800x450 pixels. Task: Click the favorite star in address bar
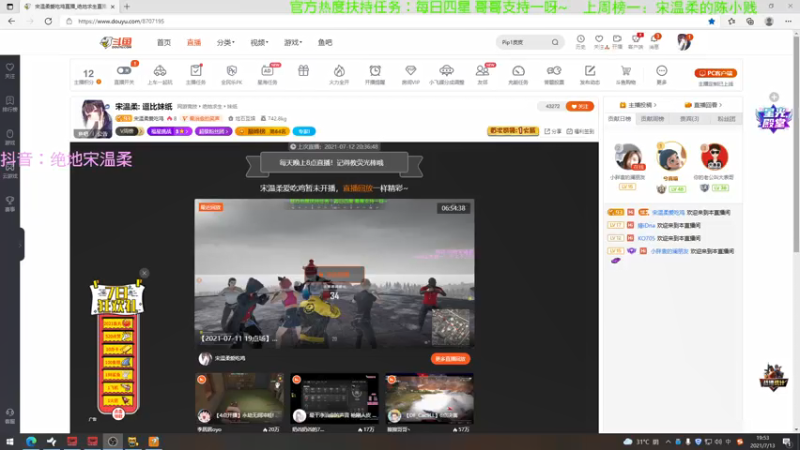click(711, 21)
